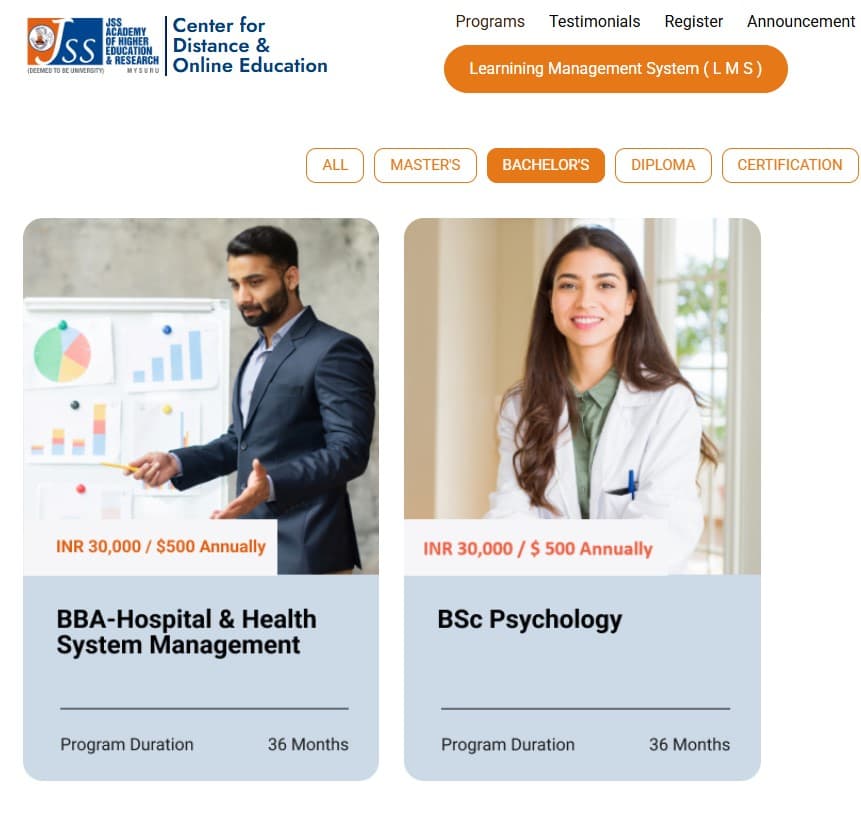Click BSc Psychology Program Duration row
This screenshot has width=861, height=828.
585,745
